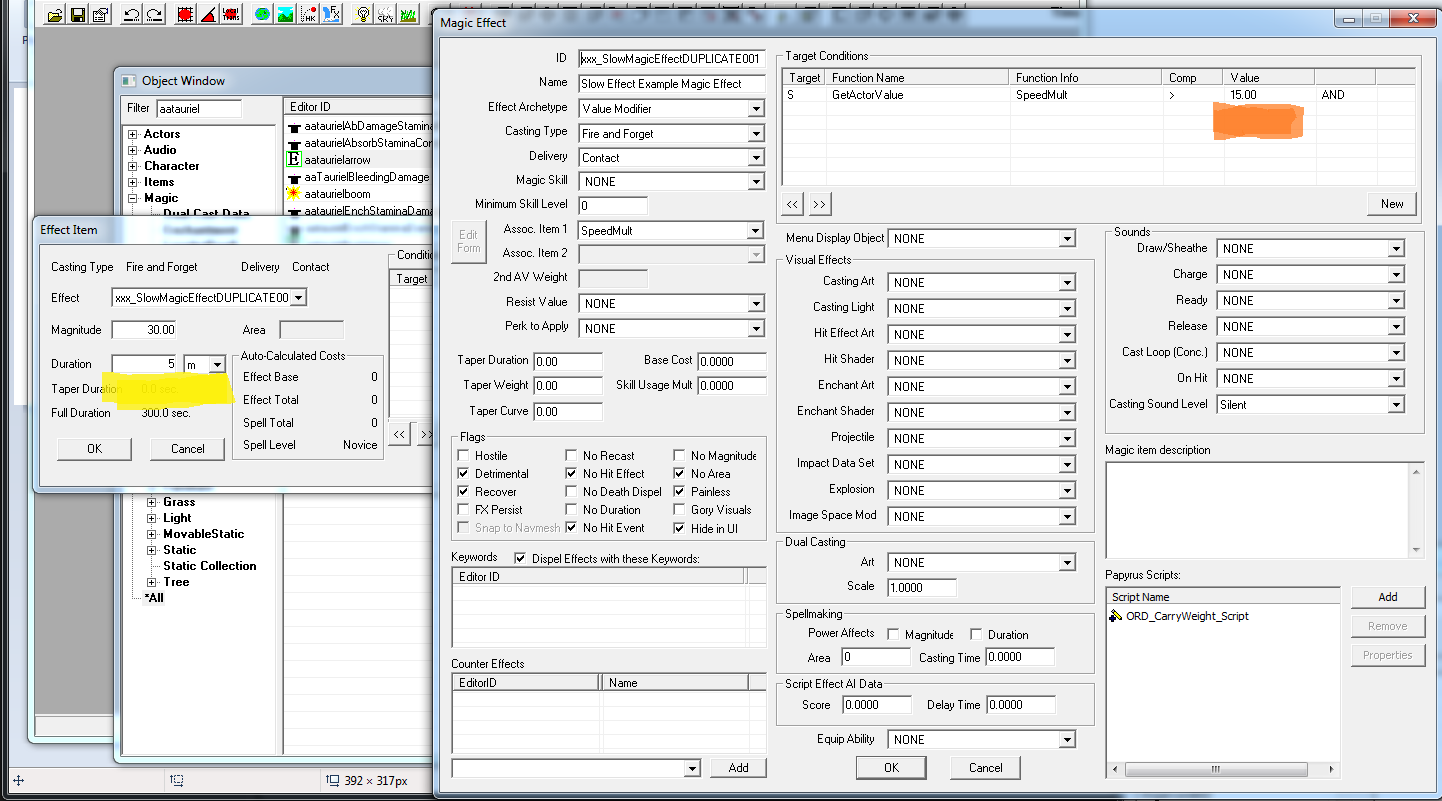Image resolution: width=1442 pixels, height=801 pixels.
Task: Enable the Hostile flag checkbox
Action: (x=464, y=456)
